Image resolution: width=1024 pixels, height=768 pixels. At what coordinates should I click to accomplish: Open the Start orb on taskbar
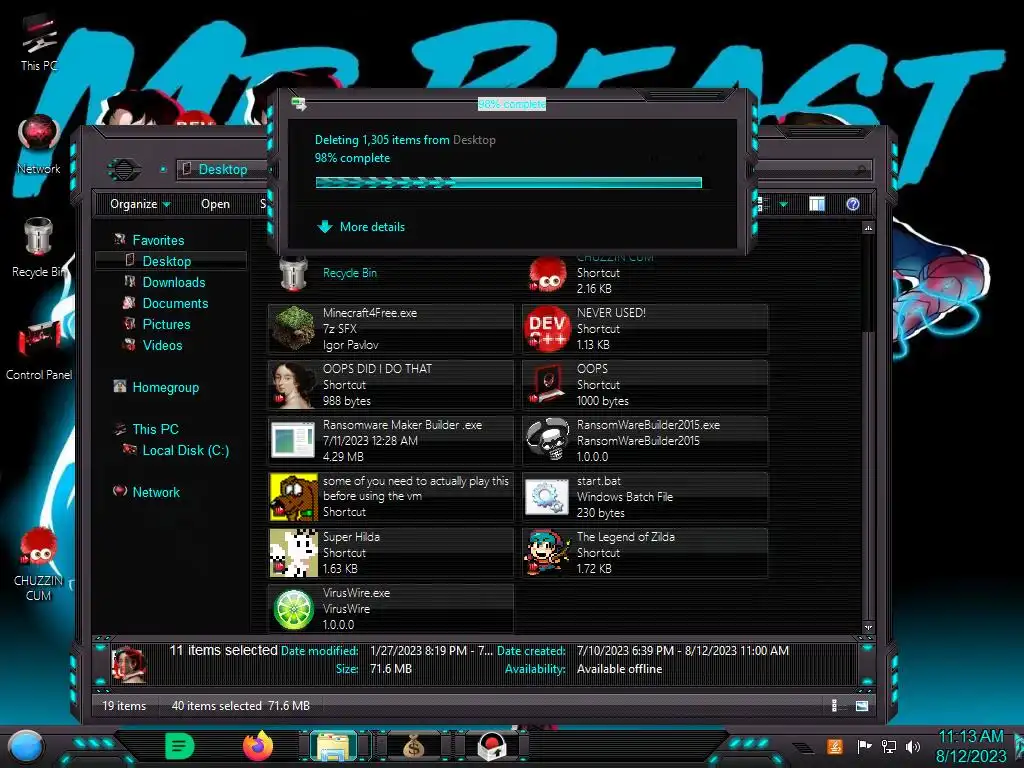pos(26,747)
